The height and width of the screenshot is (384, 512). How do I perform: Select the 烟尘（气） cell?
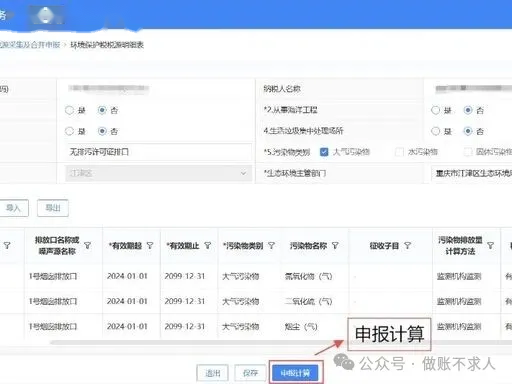point(301,327)
